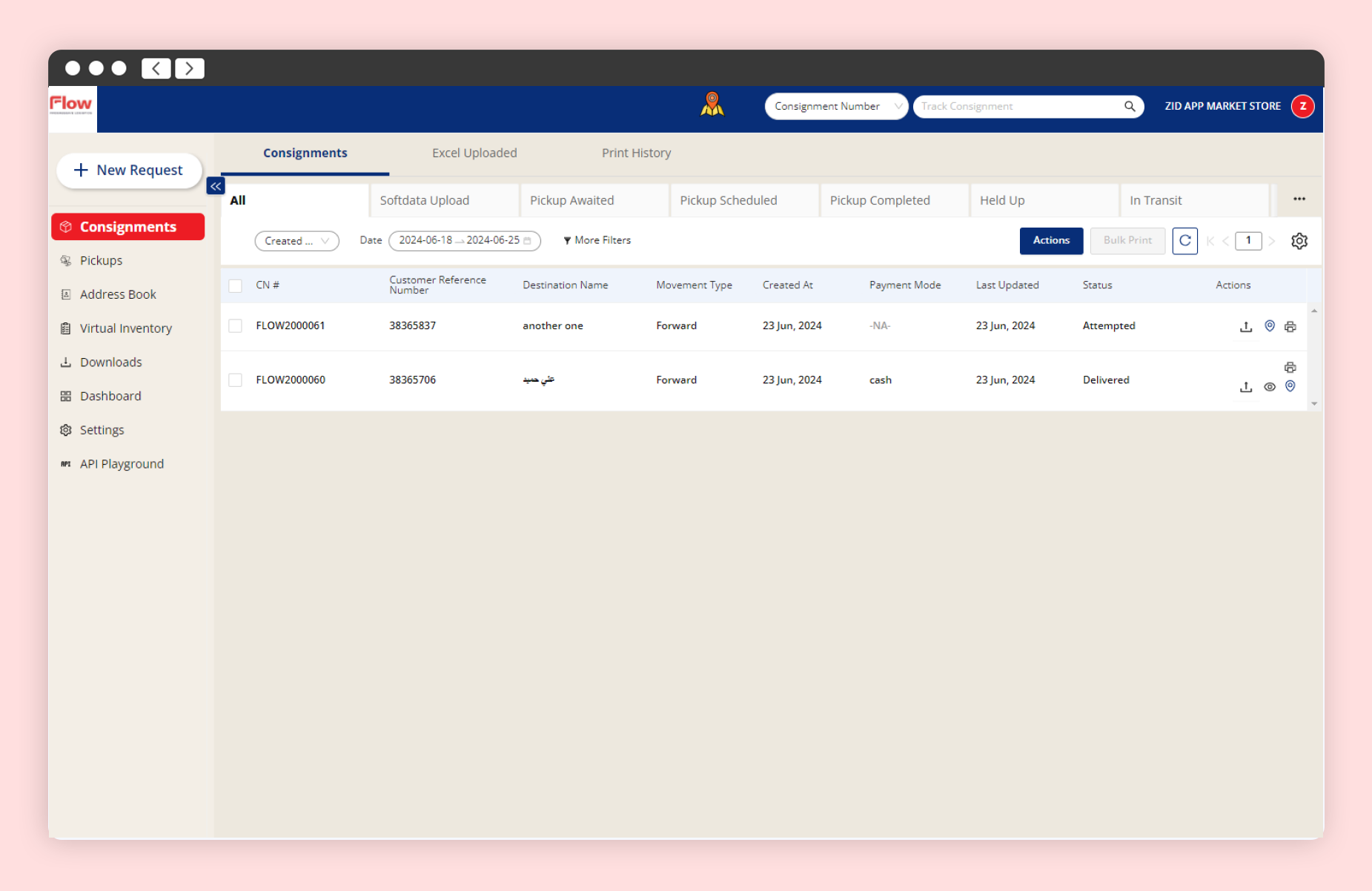Viewport: 1372px width, 891px height.
Task: Open the Actions button menu
Action: pyautogui.click(x=1050, y=240)
